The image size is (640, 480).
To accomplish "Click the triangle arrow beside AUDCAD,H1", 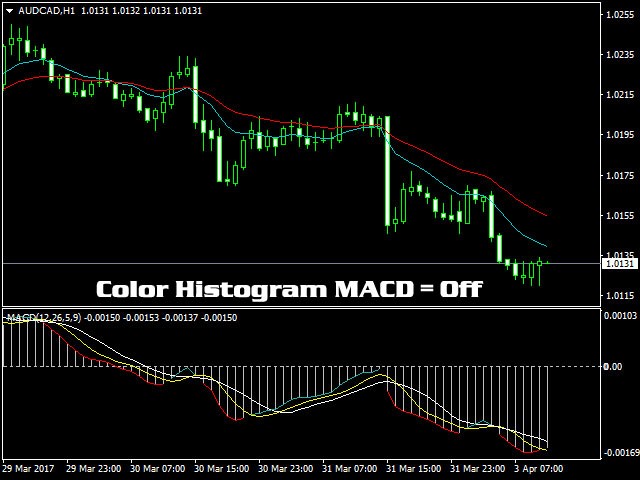I will tap(10, 11).
